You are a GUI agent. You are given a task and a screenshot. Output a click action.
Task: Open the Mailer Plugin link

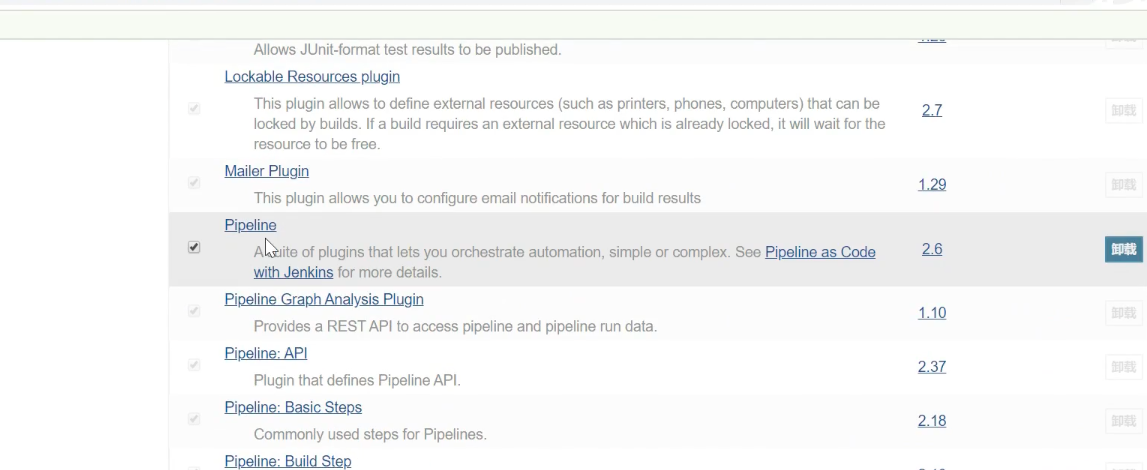pyautogui.click(x=266, y=171)
